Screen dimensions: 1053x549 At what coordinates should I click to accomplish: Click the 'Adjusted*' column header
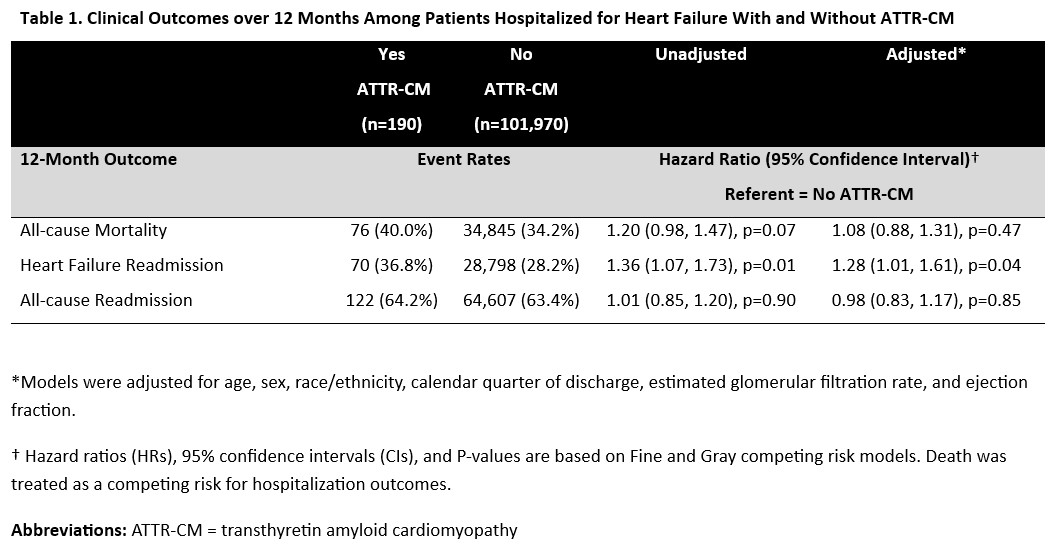[x=925, y=54]
